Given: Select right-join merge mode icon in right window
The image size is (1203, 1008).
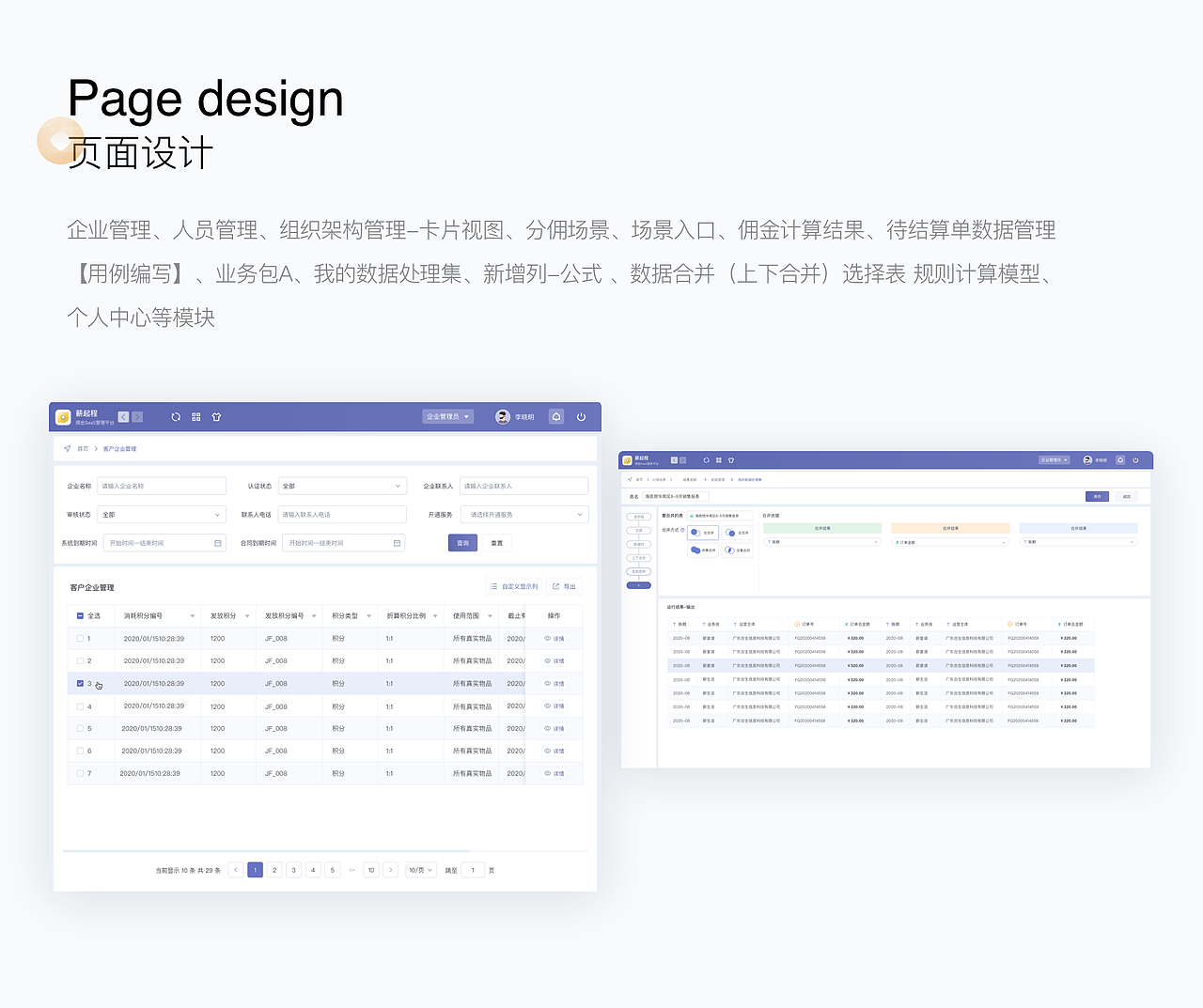Looking at the screenshot, I should 730,533.
